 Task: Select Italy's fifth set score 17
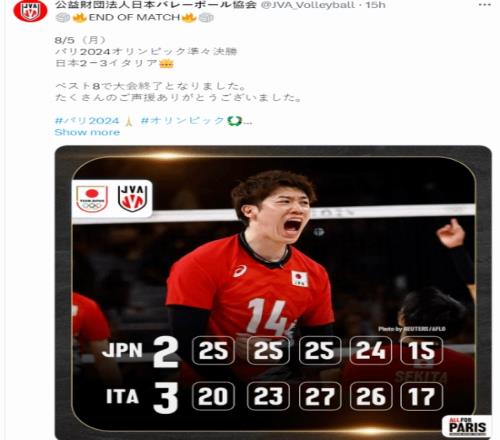point(422,396)
